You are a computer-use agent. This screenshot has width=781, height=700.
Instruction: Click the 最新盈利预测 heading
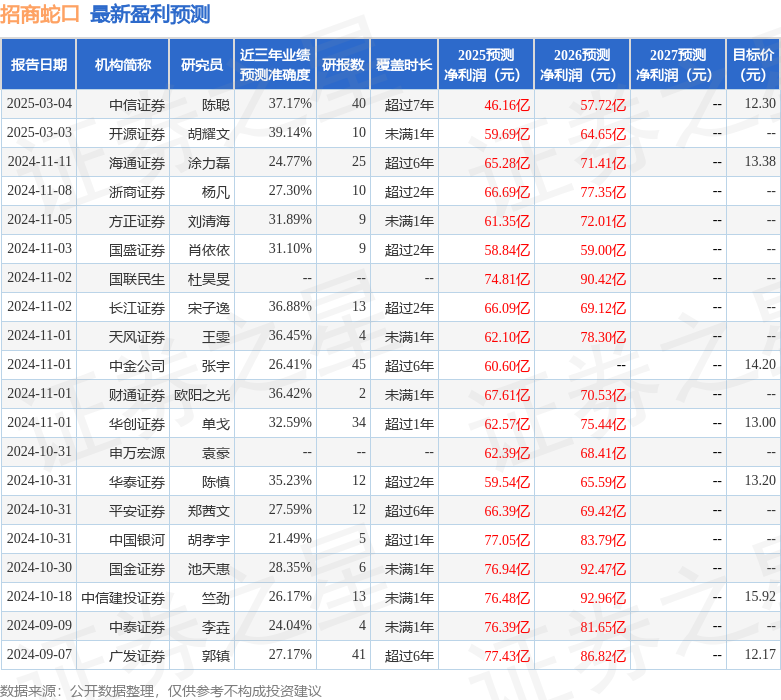click(x=150, y=14)
